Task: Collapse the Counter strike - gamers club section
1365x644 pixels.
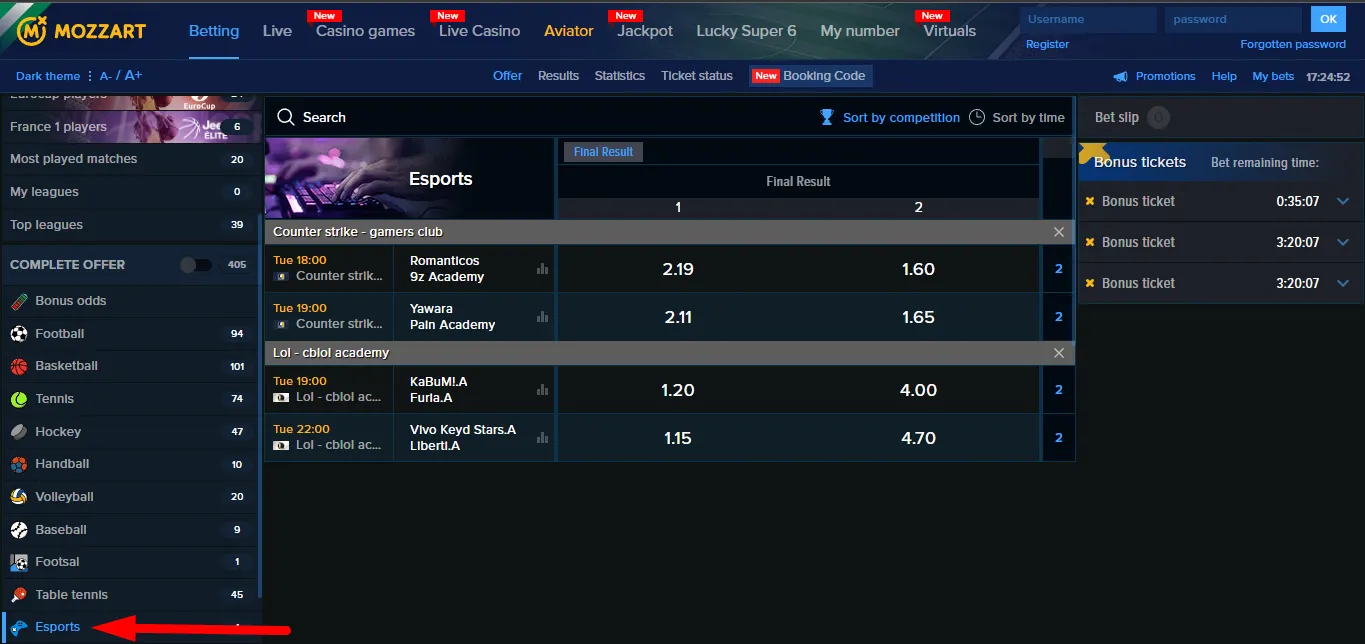Action: coord(1059,232)
